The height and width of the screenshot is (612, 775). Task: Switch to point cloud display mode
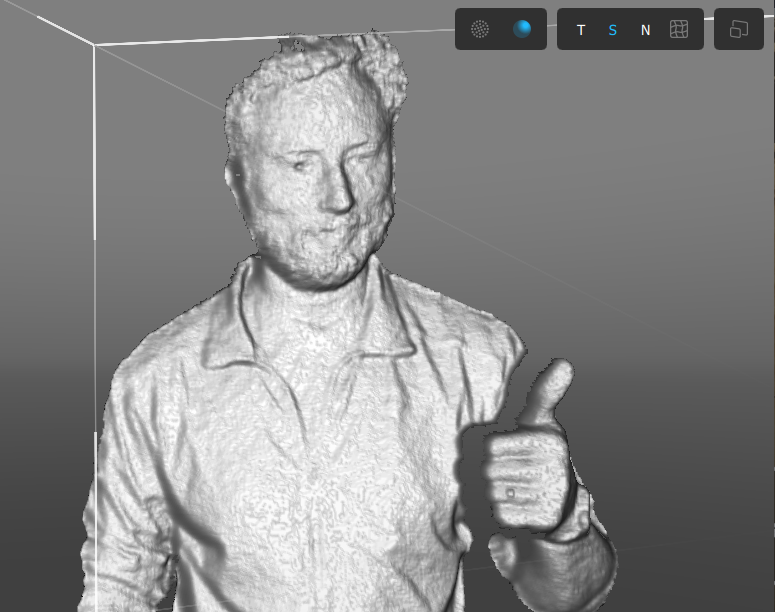click(x=480, y=29)
